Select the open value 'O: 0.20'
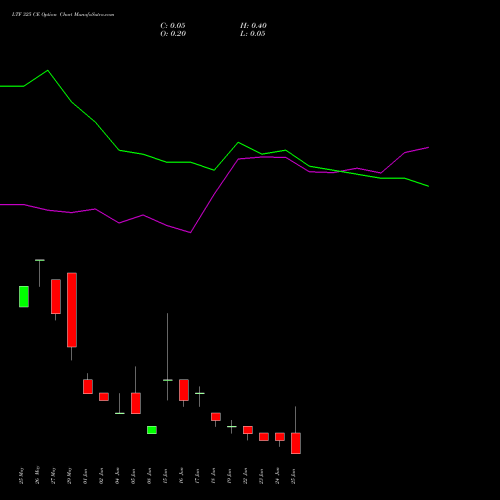The height and width of the screenshot is (500, 500). click(x=173, y=34)
